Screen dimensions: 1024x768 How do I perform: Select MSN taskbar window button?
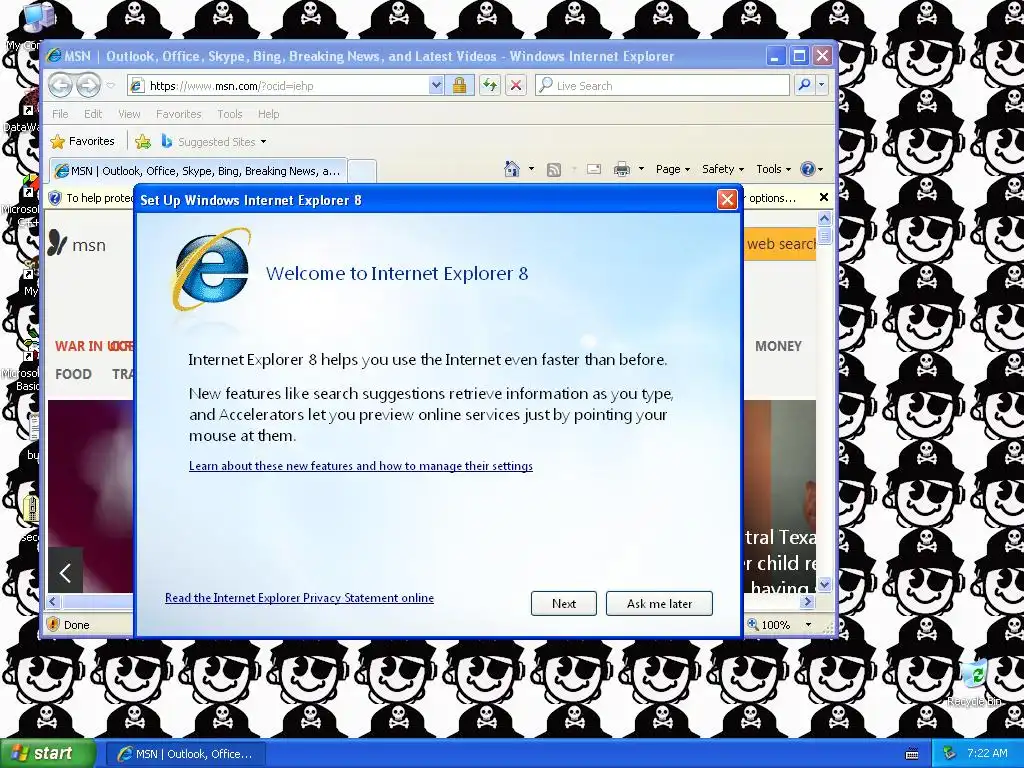186,754
